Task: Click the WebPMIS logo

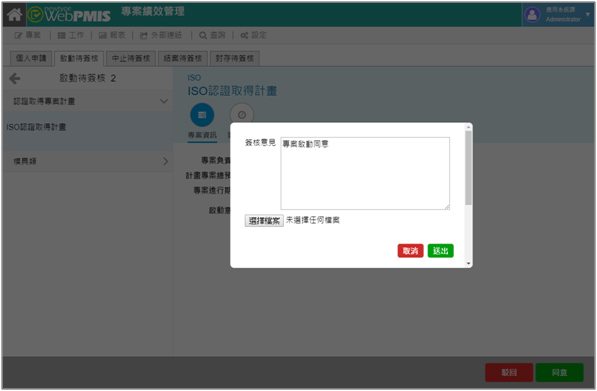Action: (69, 14)
